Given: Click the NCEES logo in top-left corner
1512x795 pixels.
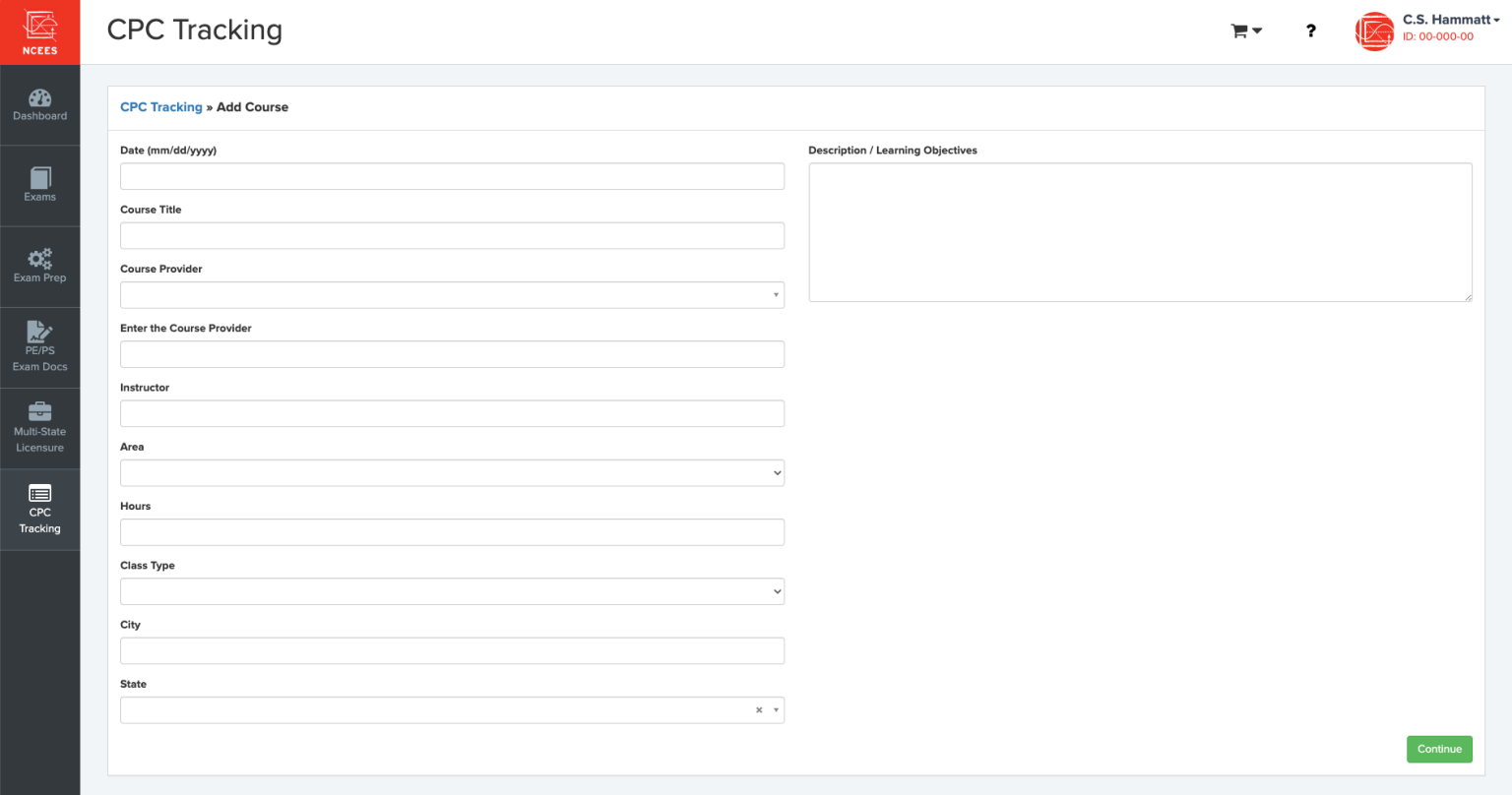Looking at the screenshot, I should 39,32.
